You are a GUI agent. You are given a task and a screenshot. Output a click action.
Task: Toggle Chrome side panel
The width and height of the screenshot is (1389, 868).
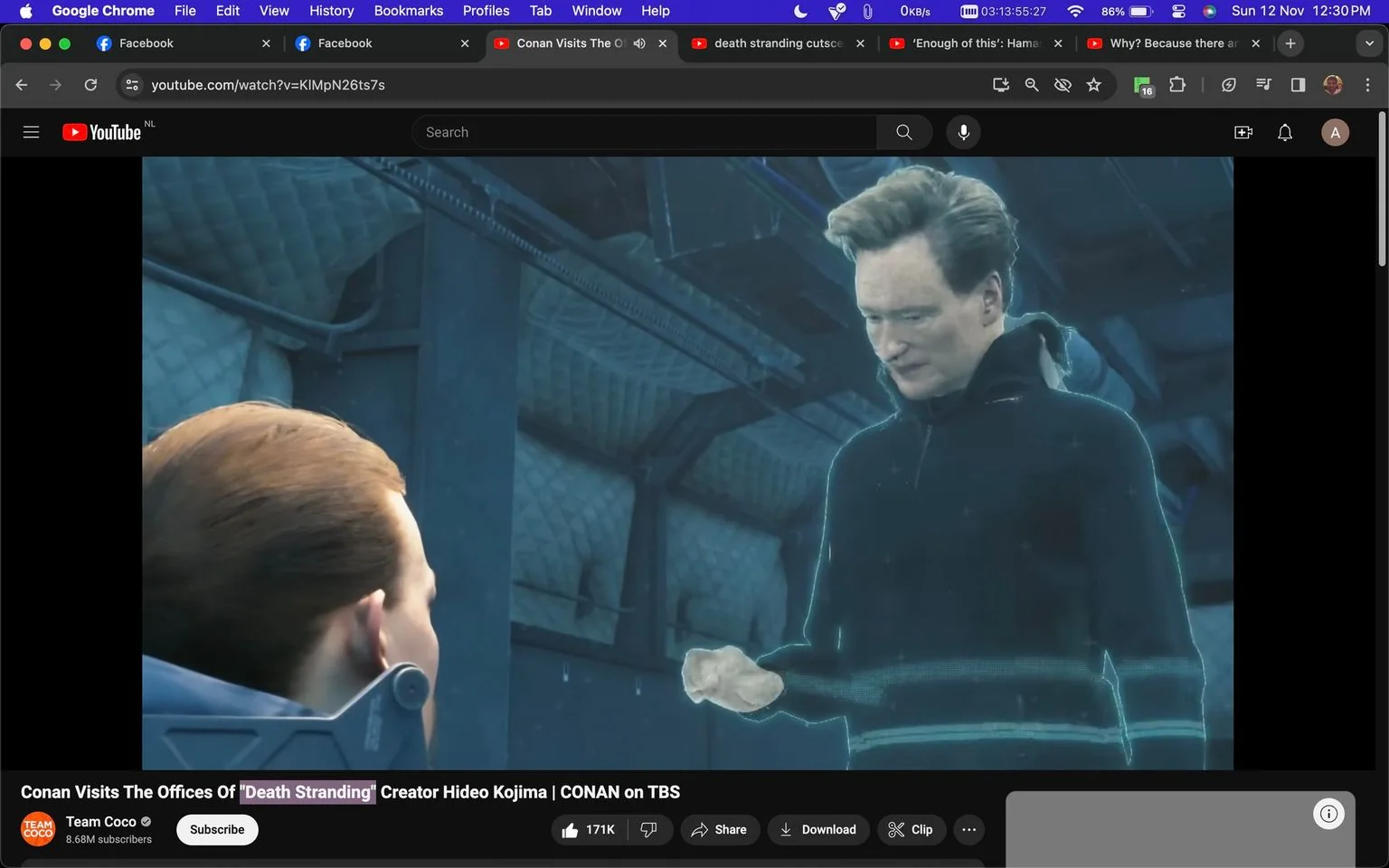(x=1298, y=85)
